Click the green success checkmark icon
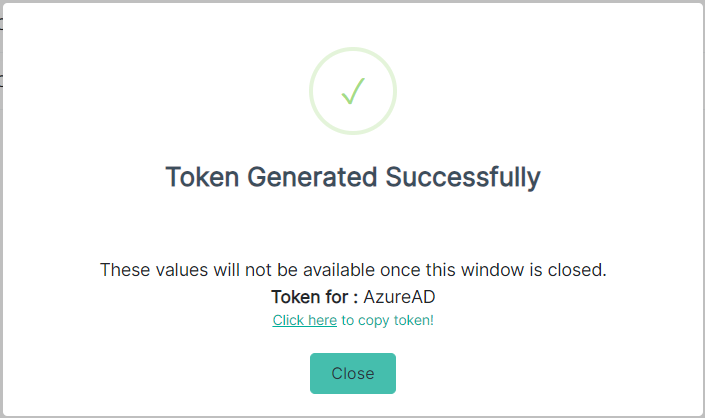The width and height of the screenshot is (705, 418). click(x=353, y=91)
